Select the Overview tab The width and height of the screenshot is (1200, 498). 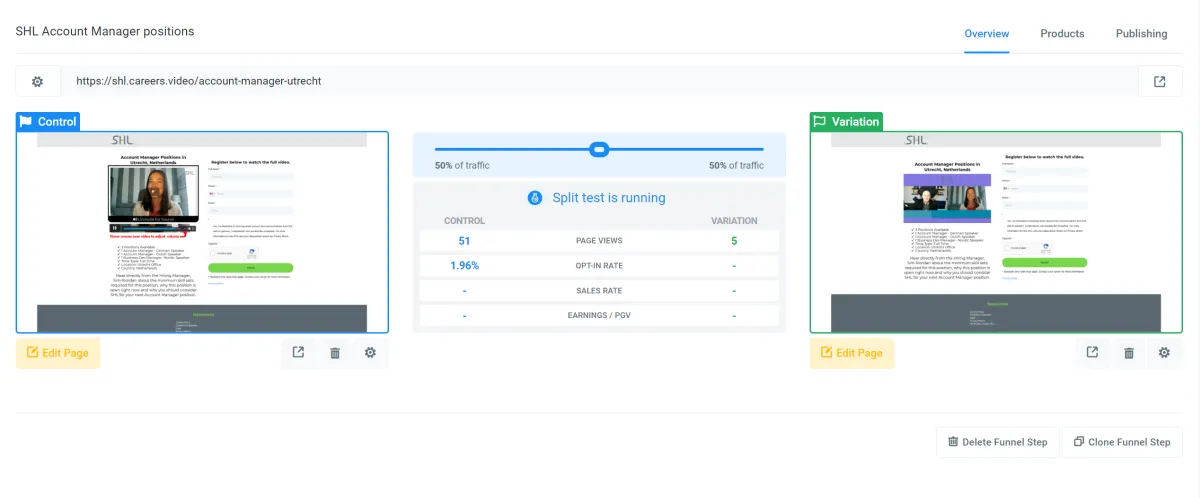pyautogui.click(x=986, y=33)
